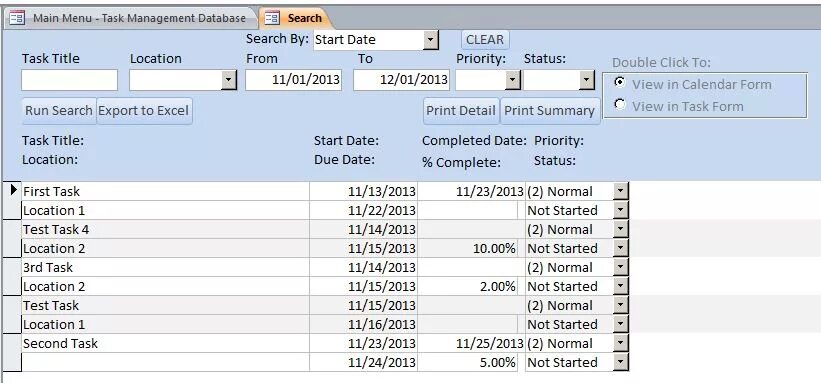Image resolution: width=821 pixels, height=383 pixels.
Task: Open the Priority filter dropdown
Action: pyautogui.click(x=513, y=80)
